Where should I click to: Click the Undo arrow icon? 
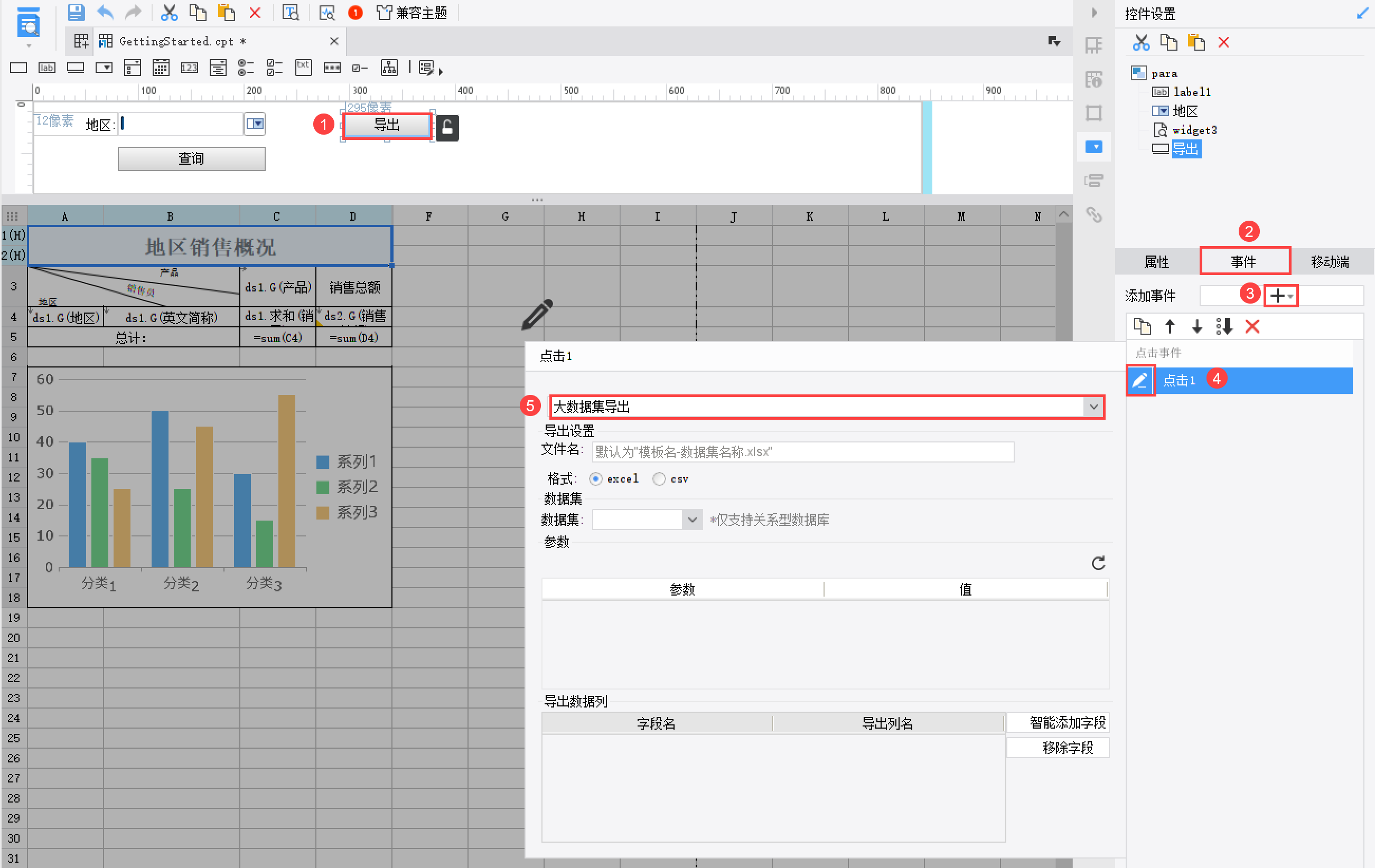105,13
